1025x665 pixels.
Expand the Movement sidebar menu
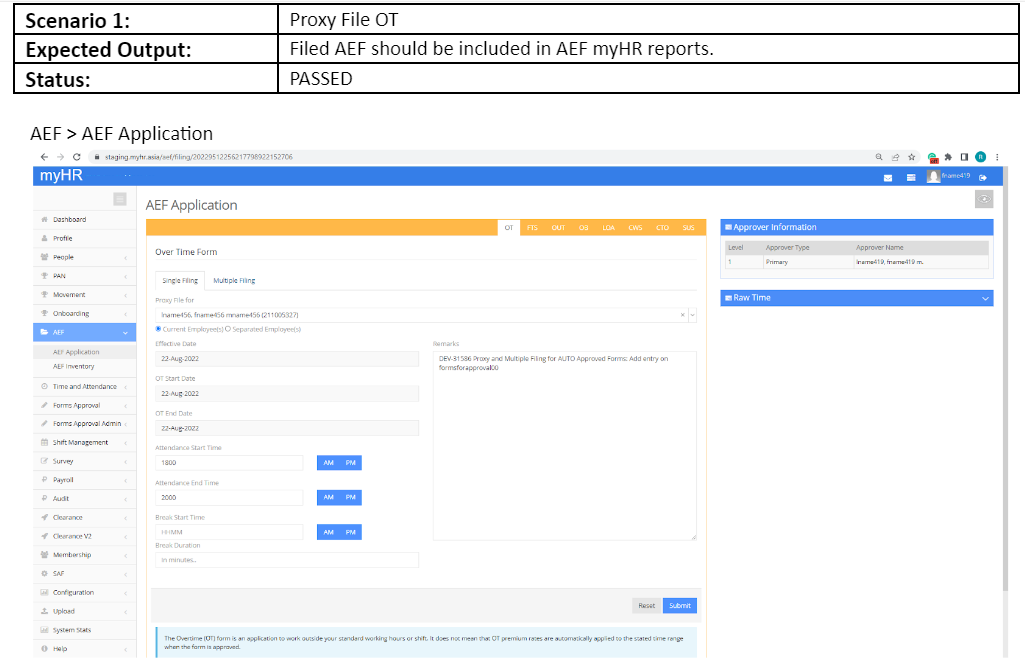[x=85, y=295]
